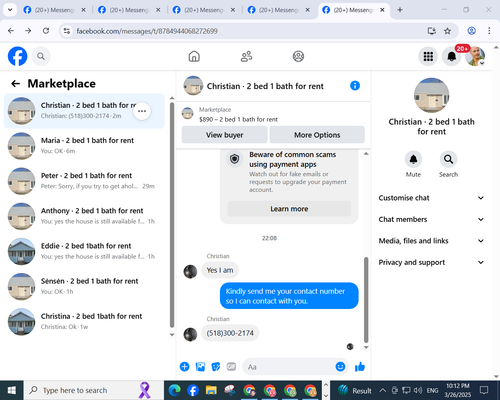Open the taskbar clock showing 10:12 PM

tap(458, 390)
